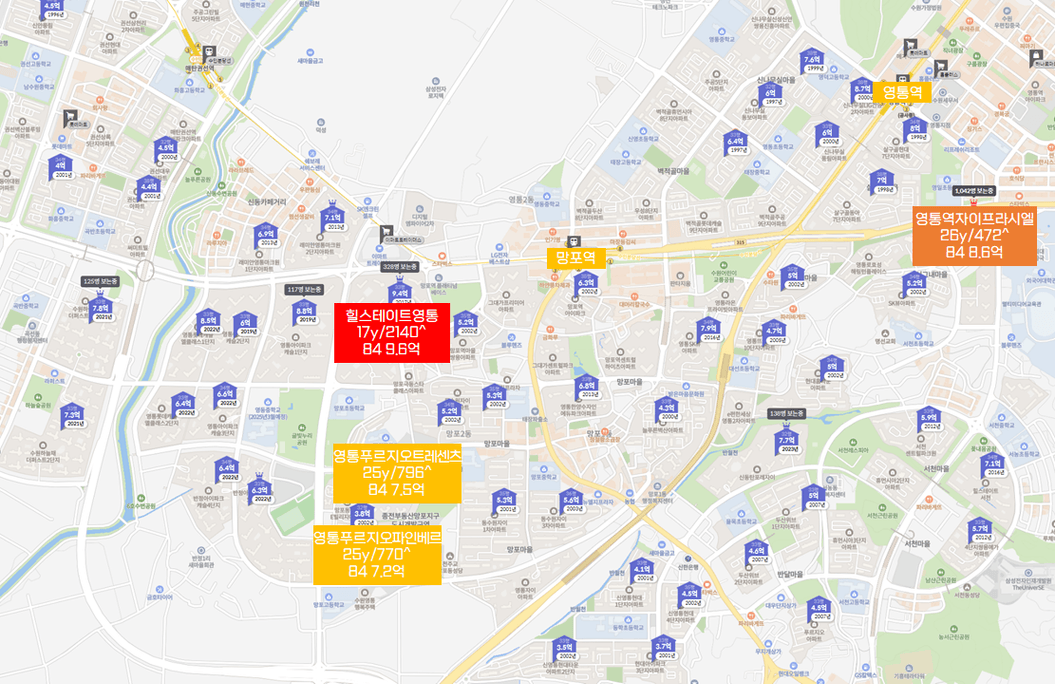The width and height of the screenshot is (1055, 684).
Task: Click the 8.5억 2022년 price marker
Action: (209, 323)
